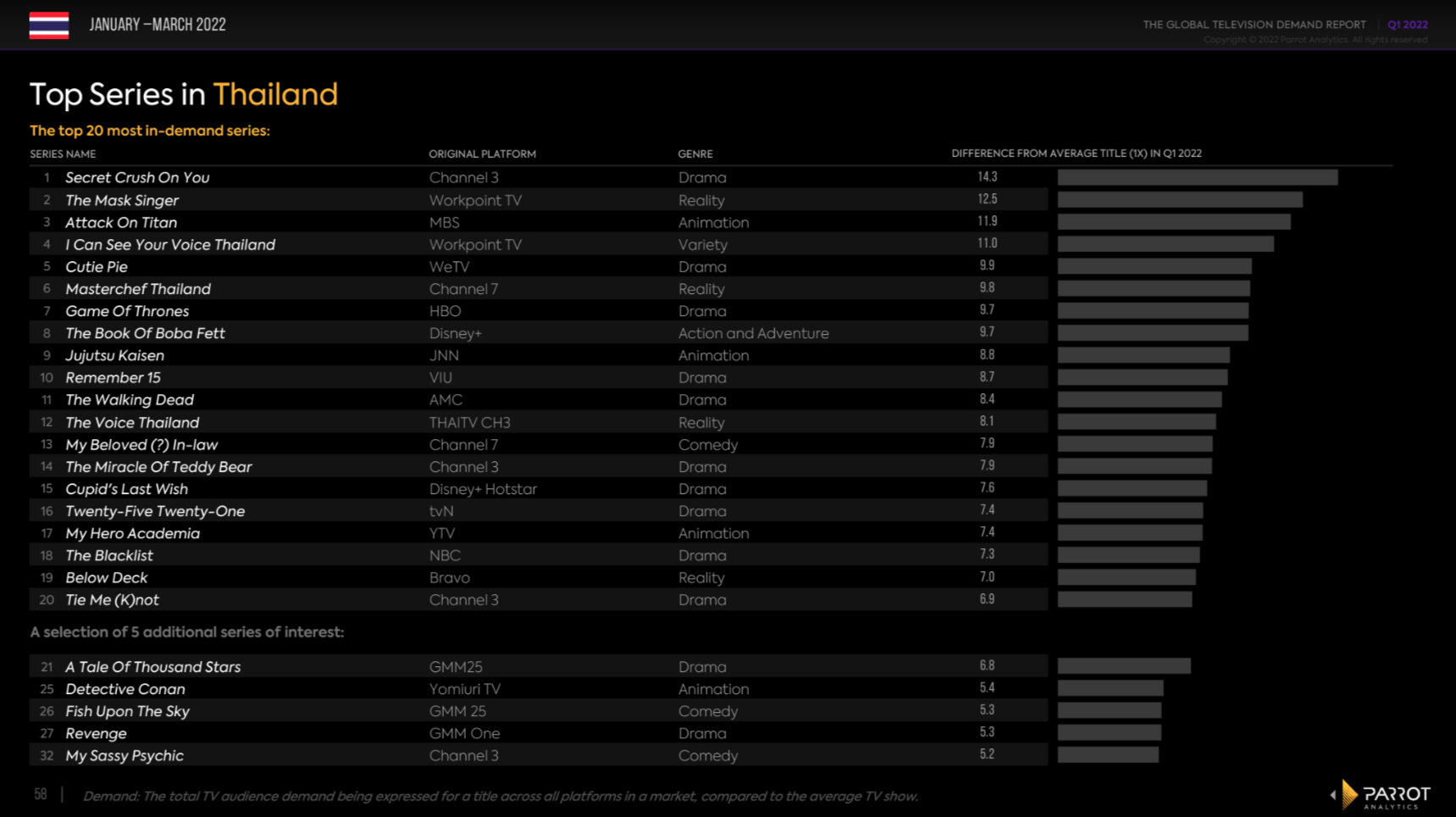Select 'My Sassy Psychic' title
This screenshot has height=817, width=1456.
click(124, 755)
